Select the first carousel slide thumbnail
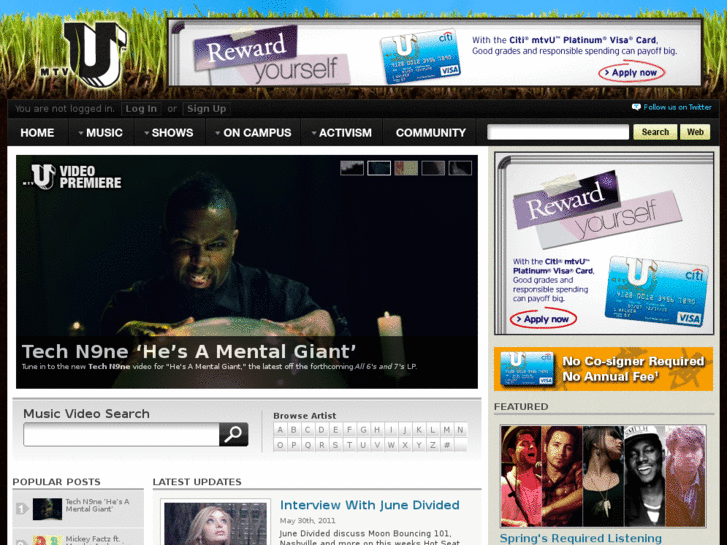Viewport: 727px width, 545px height. pyautogui.click(x=352, y=168)
